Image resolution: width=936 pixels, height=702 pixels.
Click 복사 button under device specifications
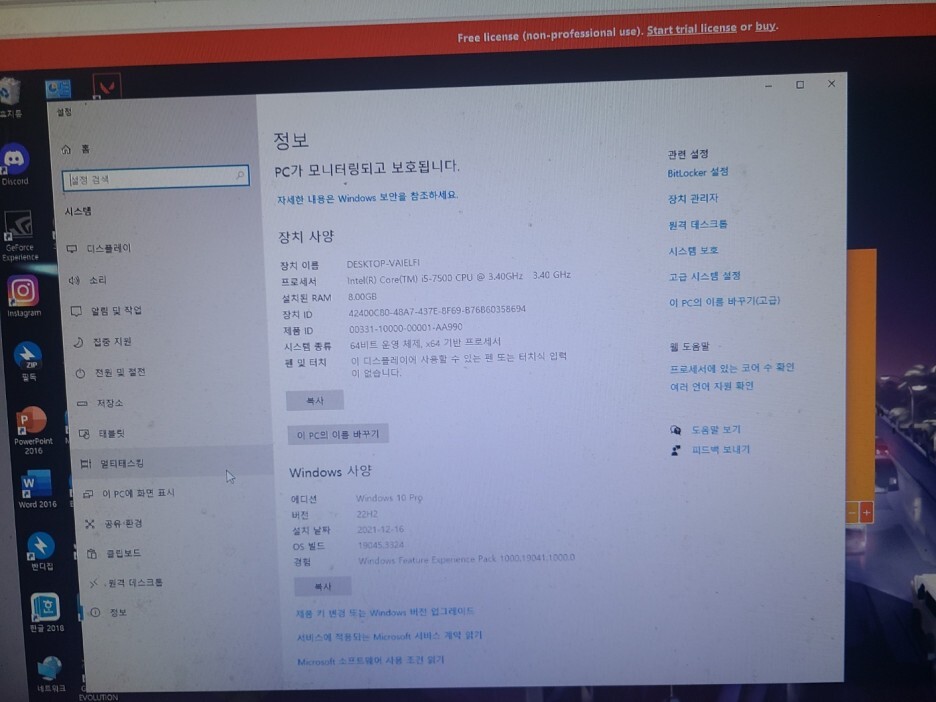coord(315,401)
